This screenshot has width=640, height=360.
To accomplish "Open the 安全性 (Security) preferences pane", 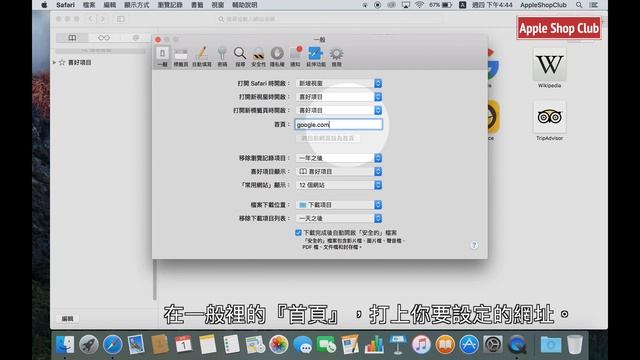I will (258, 57).
